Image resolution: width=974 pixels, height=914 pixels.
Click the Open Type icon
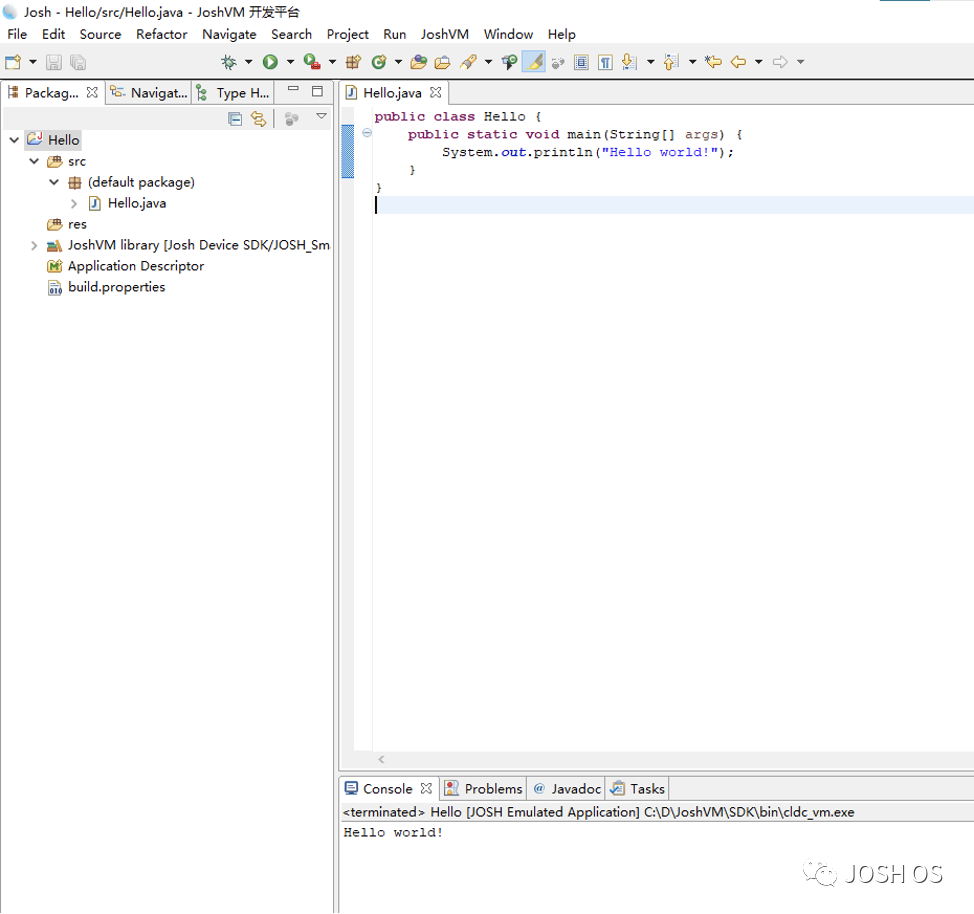tap(419, 62)
